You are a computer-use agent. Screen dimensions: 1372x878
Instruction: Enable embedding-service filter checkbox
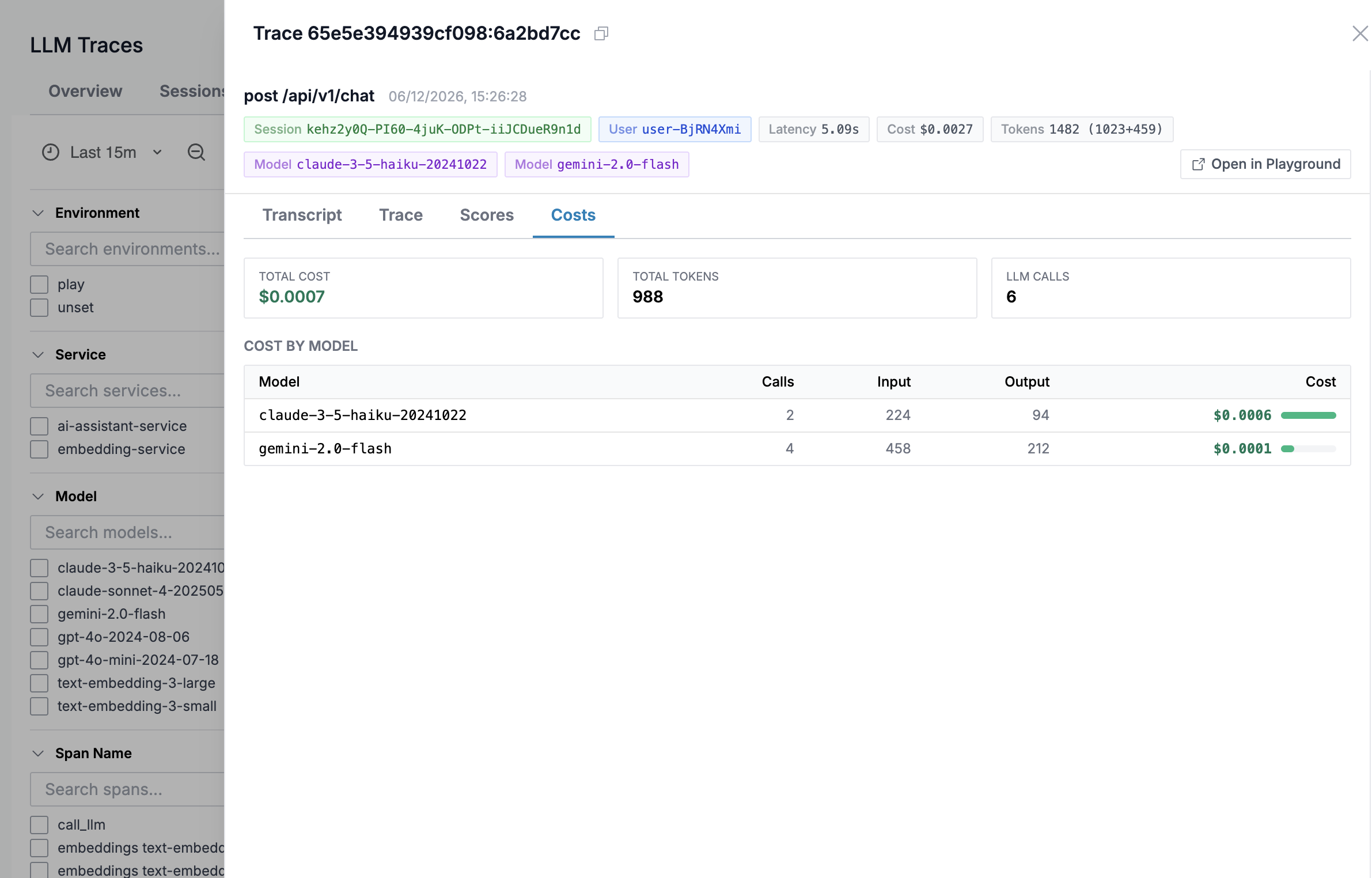click(39, 449)
